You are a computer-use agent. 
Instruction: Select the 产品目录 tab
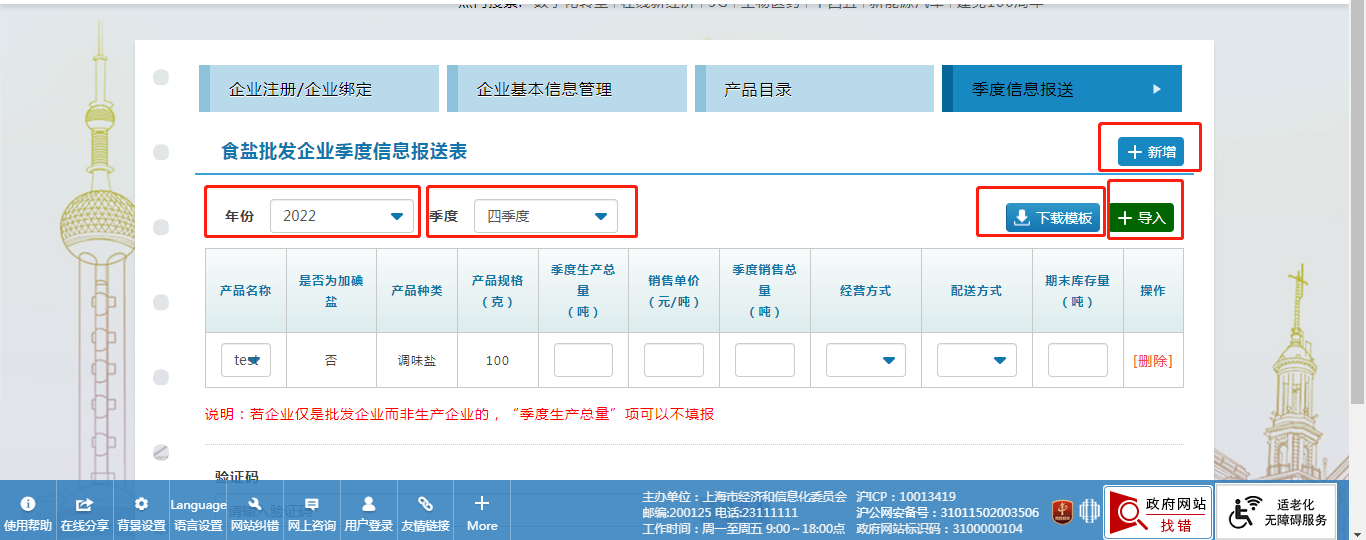coord(814,89)
